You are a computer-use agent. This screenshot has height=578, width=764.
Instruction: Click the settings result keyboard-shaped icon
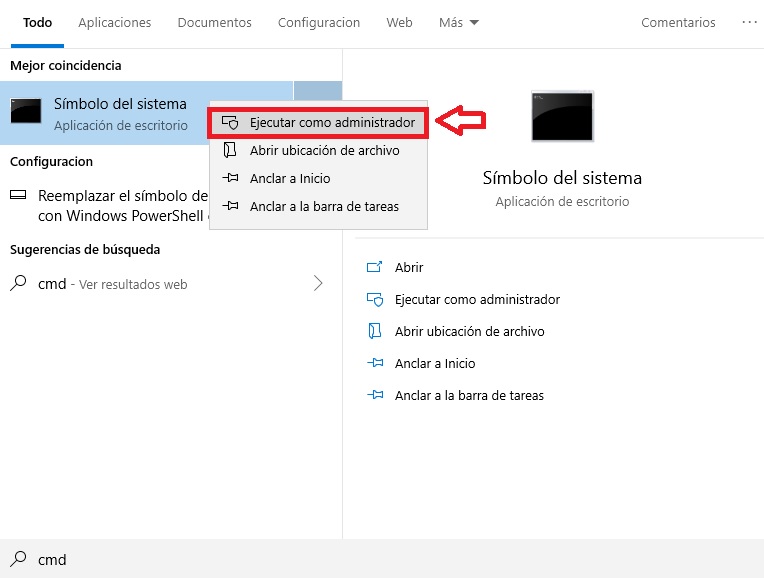pos(18,195)
